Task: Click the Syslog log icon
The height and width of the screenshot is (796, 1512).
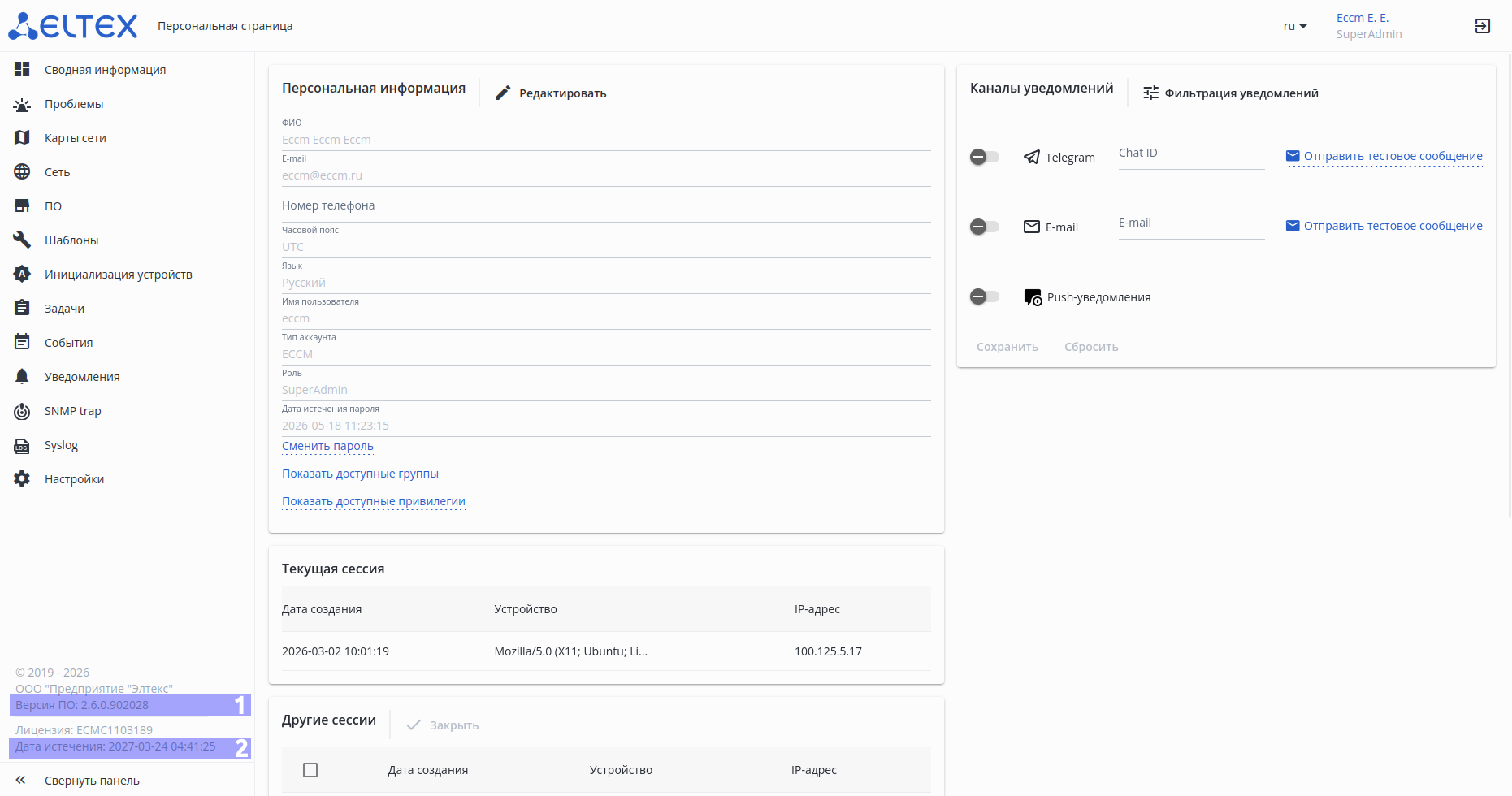Action: 22,445
